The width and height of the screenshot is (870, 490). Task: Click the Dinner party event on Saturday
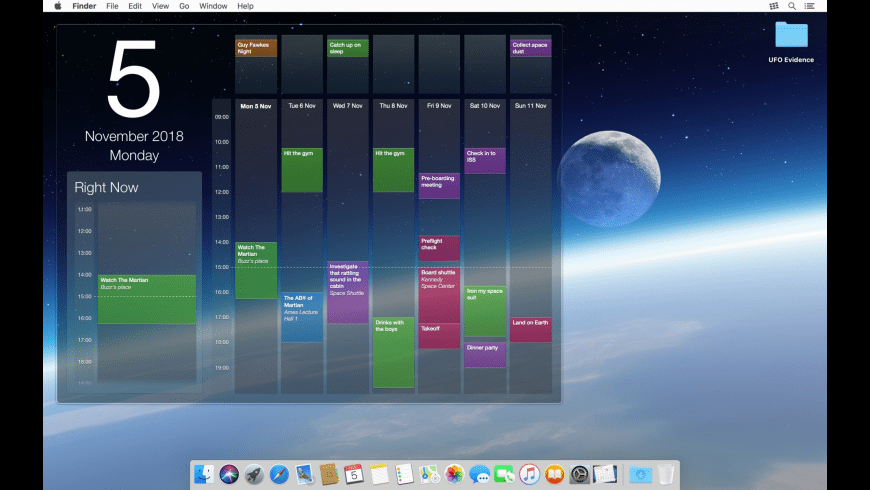click(485, 354)
